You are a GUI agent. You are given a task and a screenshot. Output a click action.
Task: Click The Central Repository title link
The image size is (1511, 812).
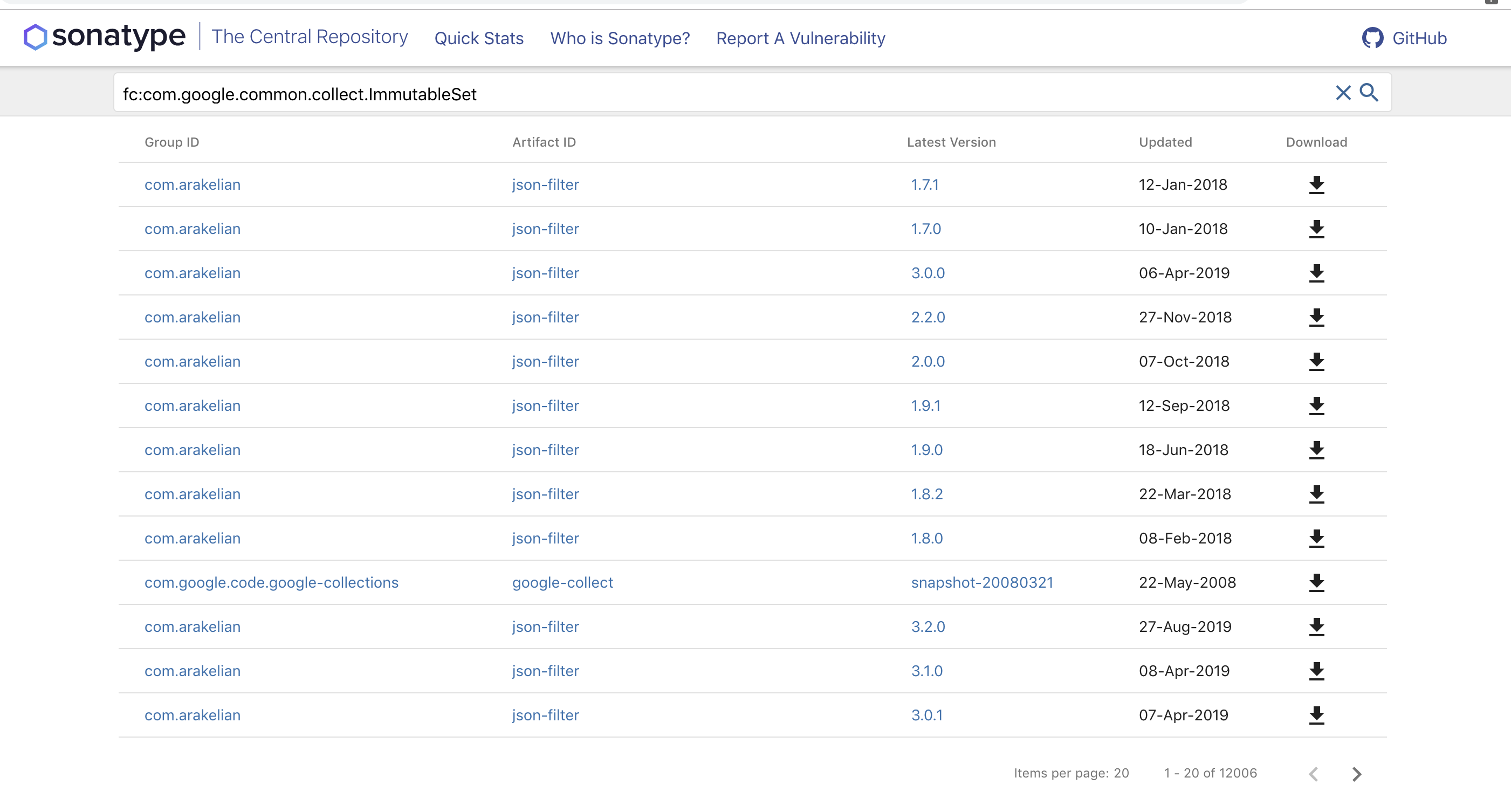(309, 37)
